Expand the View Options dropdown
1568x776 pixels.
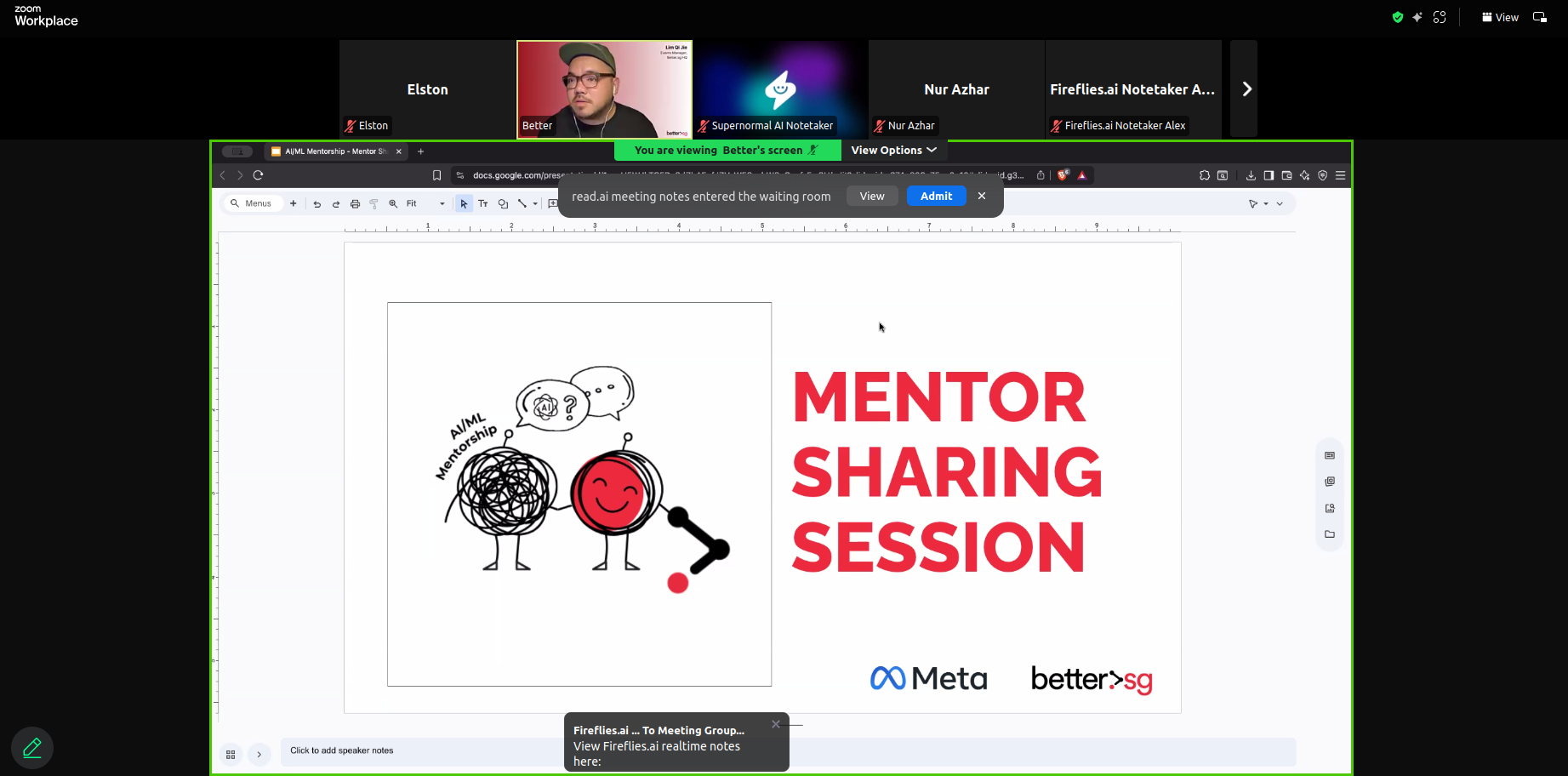click(893, 151)
